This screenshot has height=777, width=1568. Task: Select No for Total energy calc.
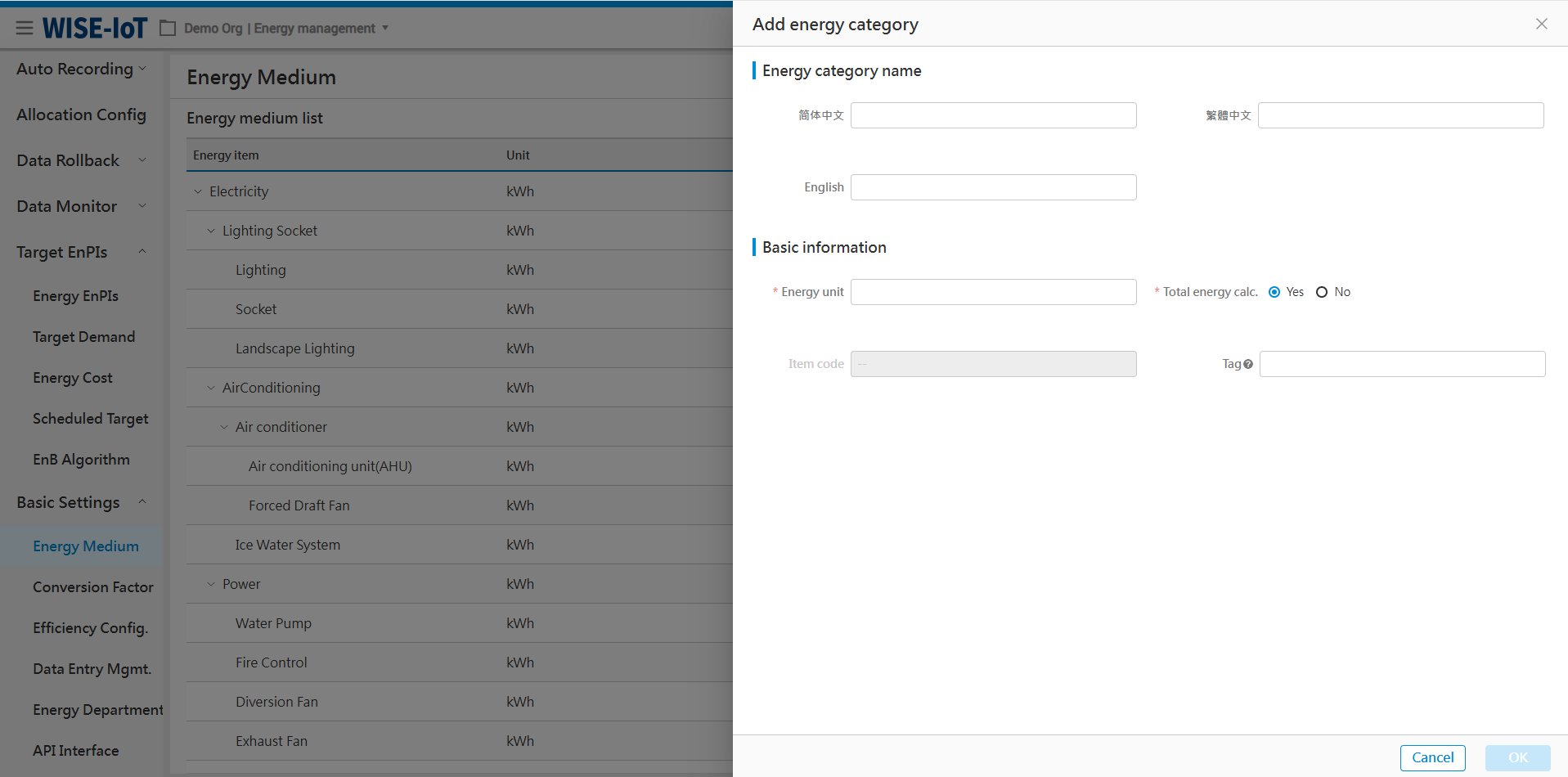1322,292
